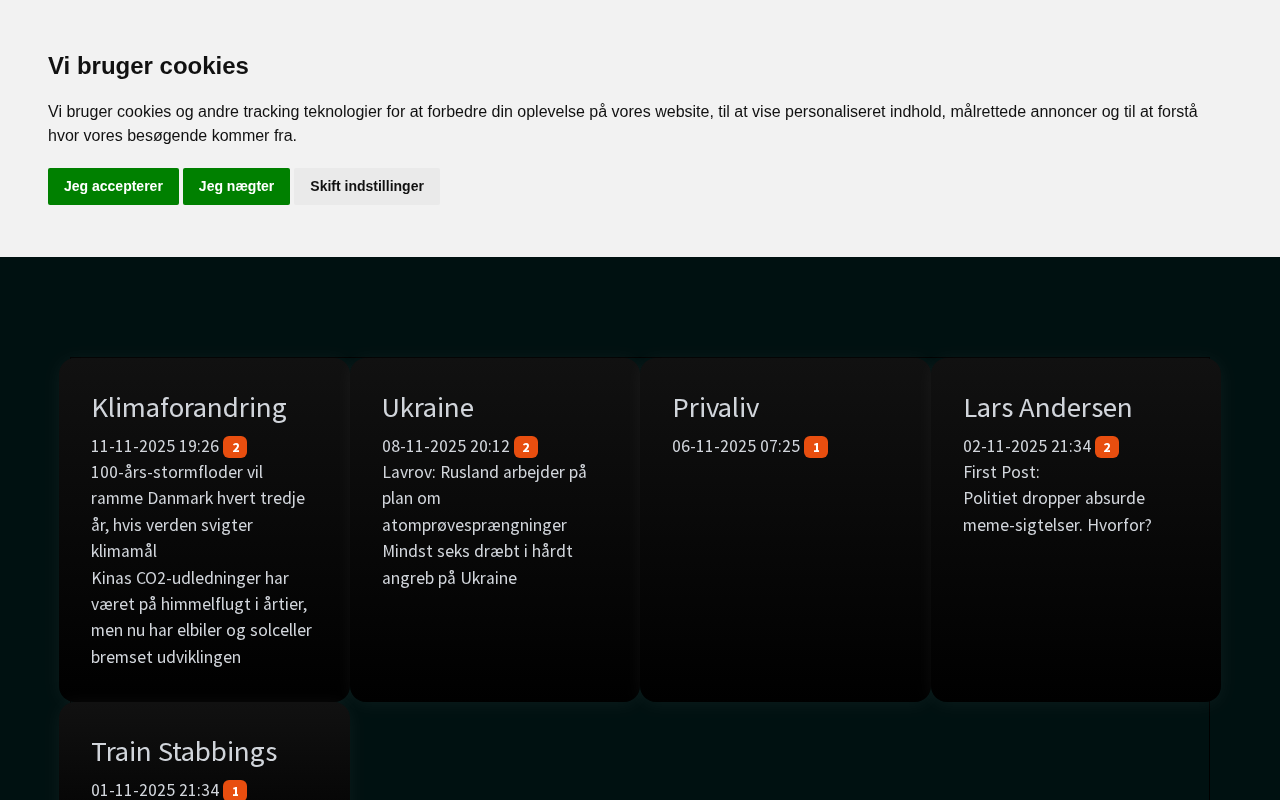Open the Mindst seks dræbt headline
Viewport: 1280px width, 800px height.
coord(478,564)
